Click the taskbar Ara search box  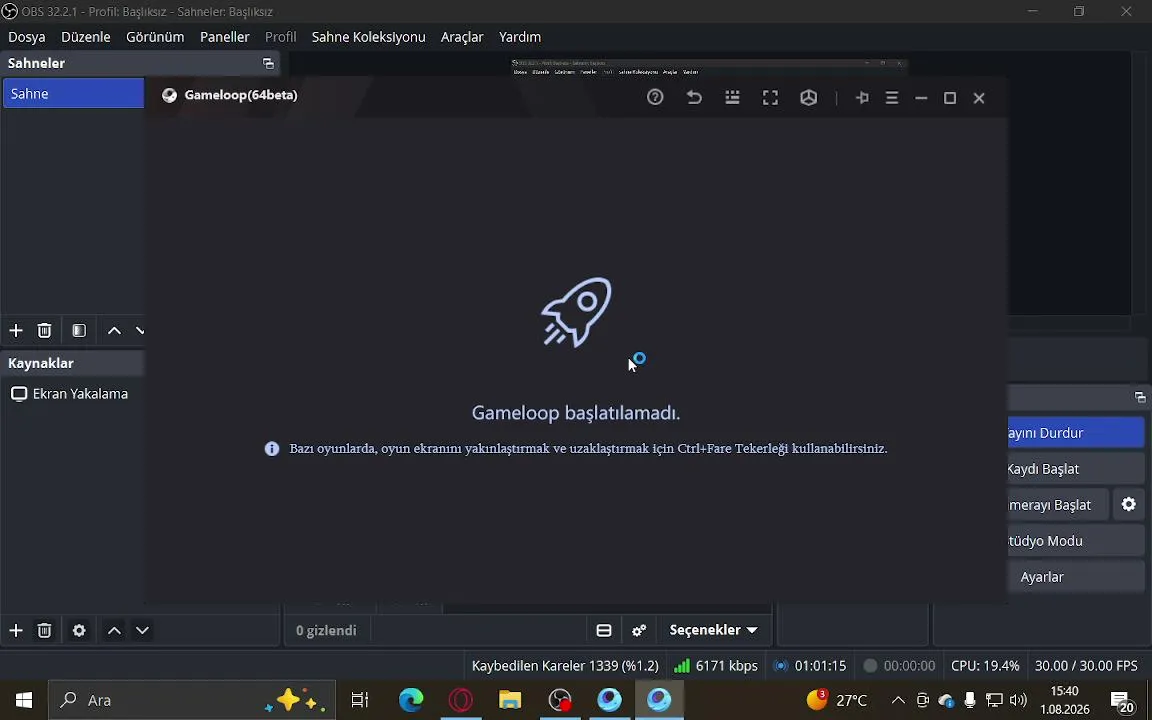tap(192, 700)
